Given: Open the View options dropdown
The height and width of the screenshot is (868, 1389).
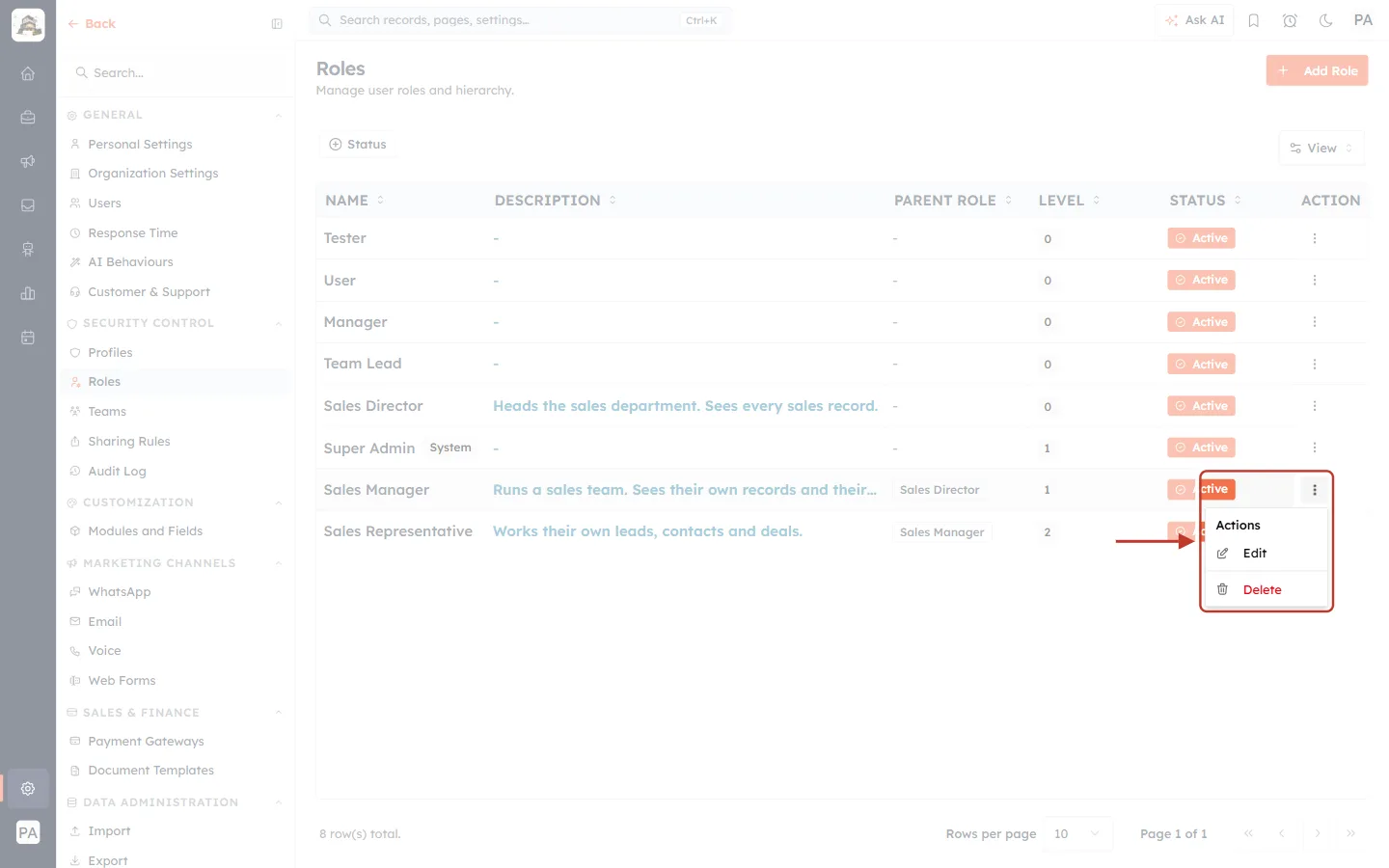Looking at the screenshot, I should point(1321,149).
